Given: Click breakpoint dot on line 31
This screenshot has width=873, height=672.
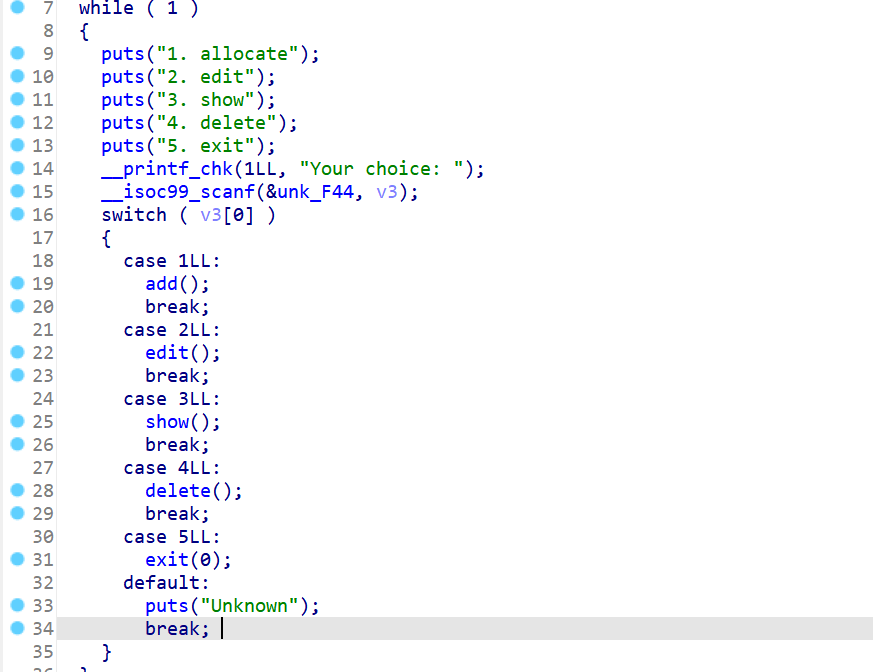Looking at the screenshot, I should click(17, 560).
